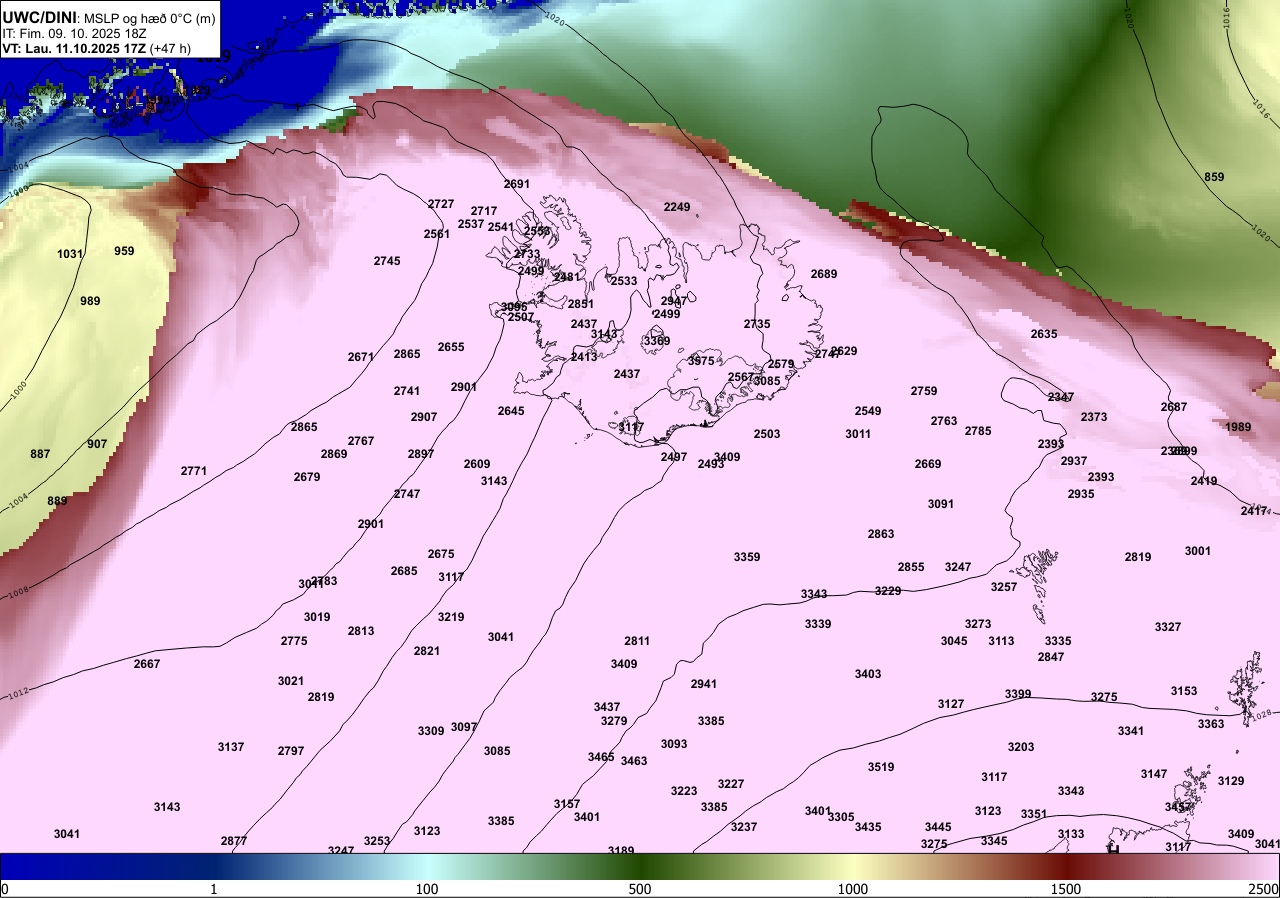
Task: Click the map value 2655
Action: [x=451, y=347]
